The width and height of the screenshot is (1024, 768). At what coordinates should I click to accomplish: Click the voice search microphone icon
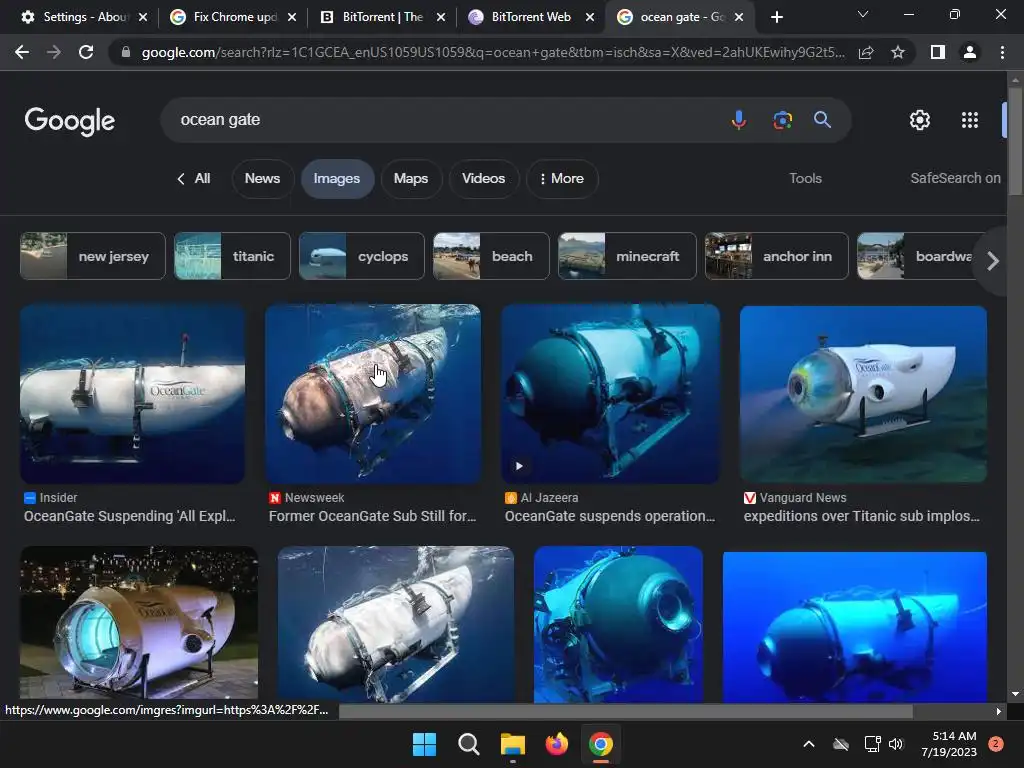point(739,120)
